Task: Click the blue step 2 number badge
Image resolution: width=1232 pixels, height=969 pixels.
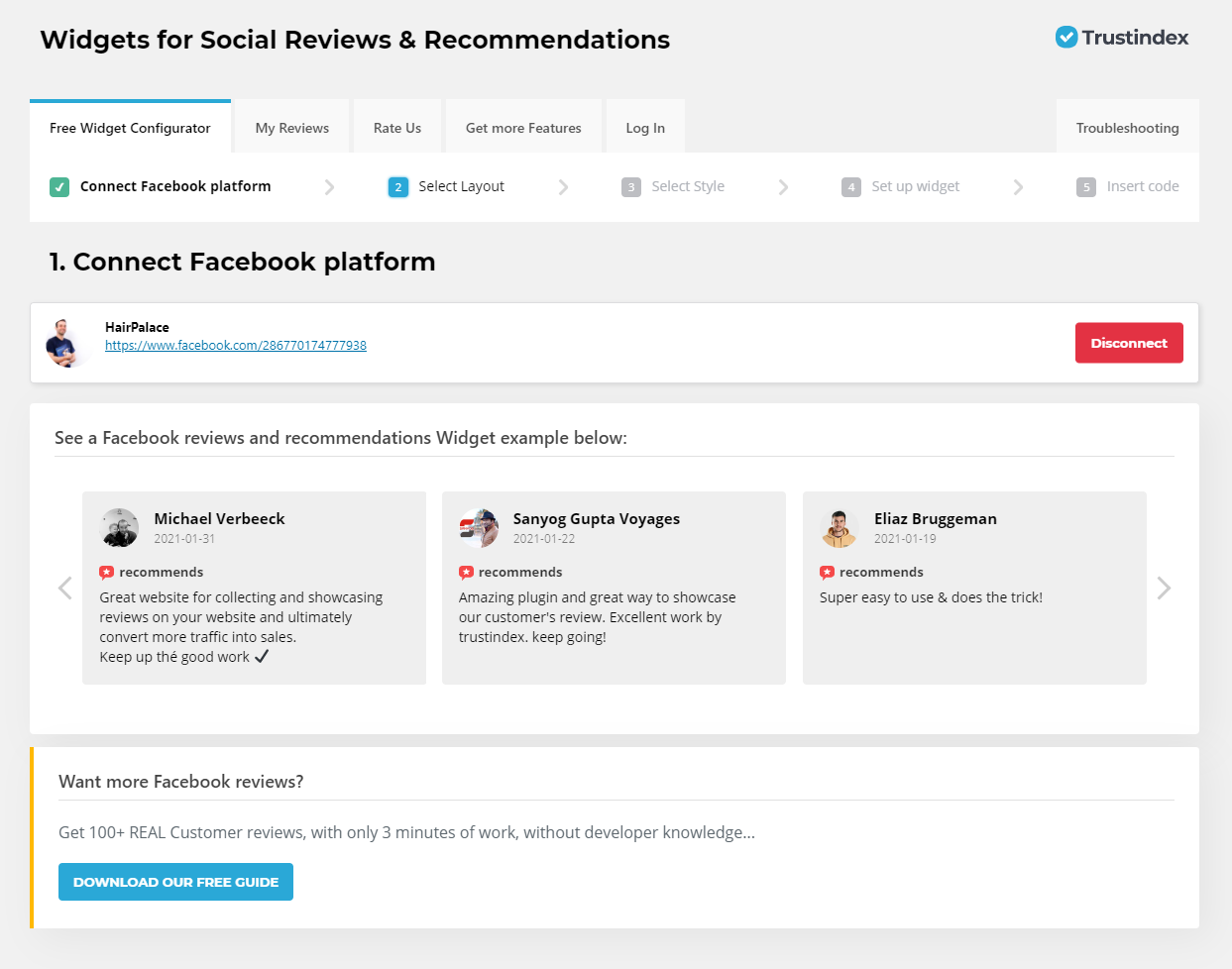Action: pos(398,187)
